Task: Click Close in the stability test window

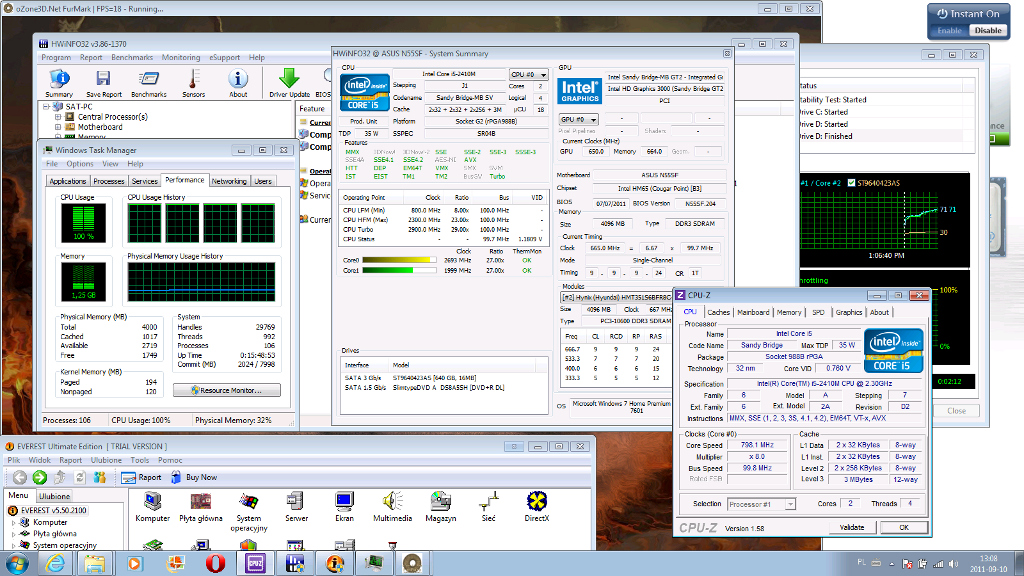Action: point(957,411)
